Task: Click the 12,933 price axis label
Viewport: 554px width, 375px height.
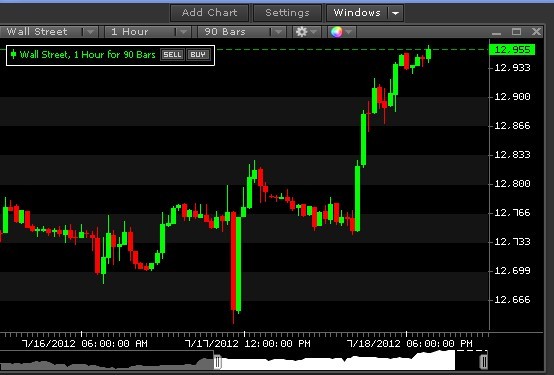Action: [512, 68]
